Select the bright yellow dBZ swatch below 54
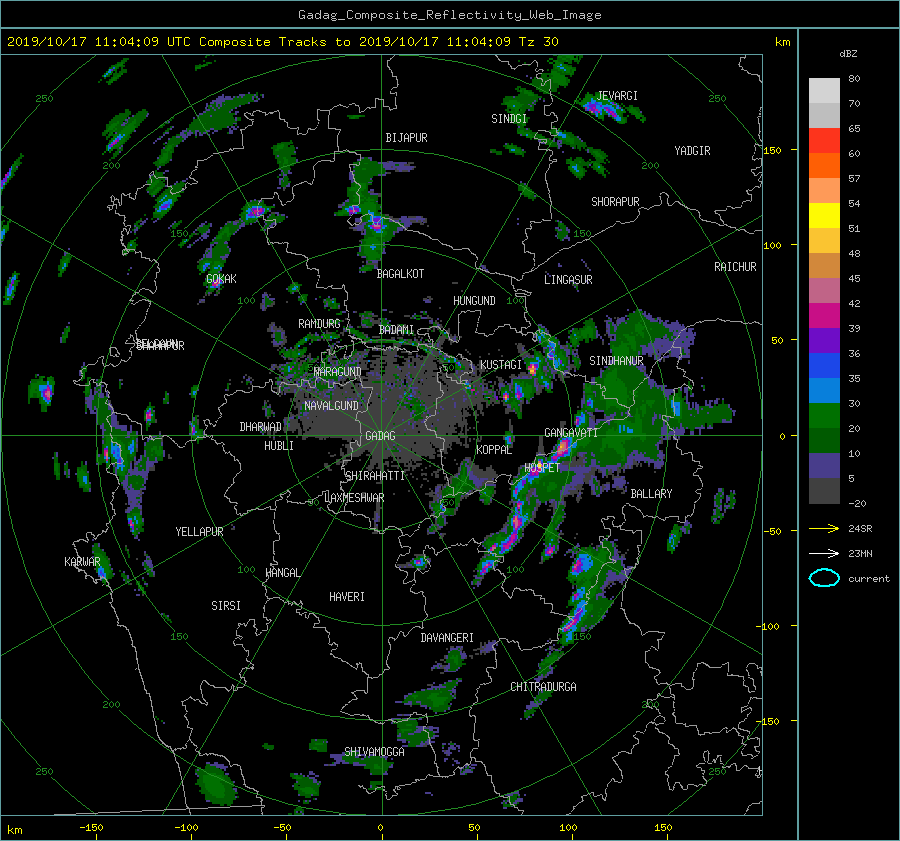The height and width of the screenshot is (841, 900). coord(824,216)
